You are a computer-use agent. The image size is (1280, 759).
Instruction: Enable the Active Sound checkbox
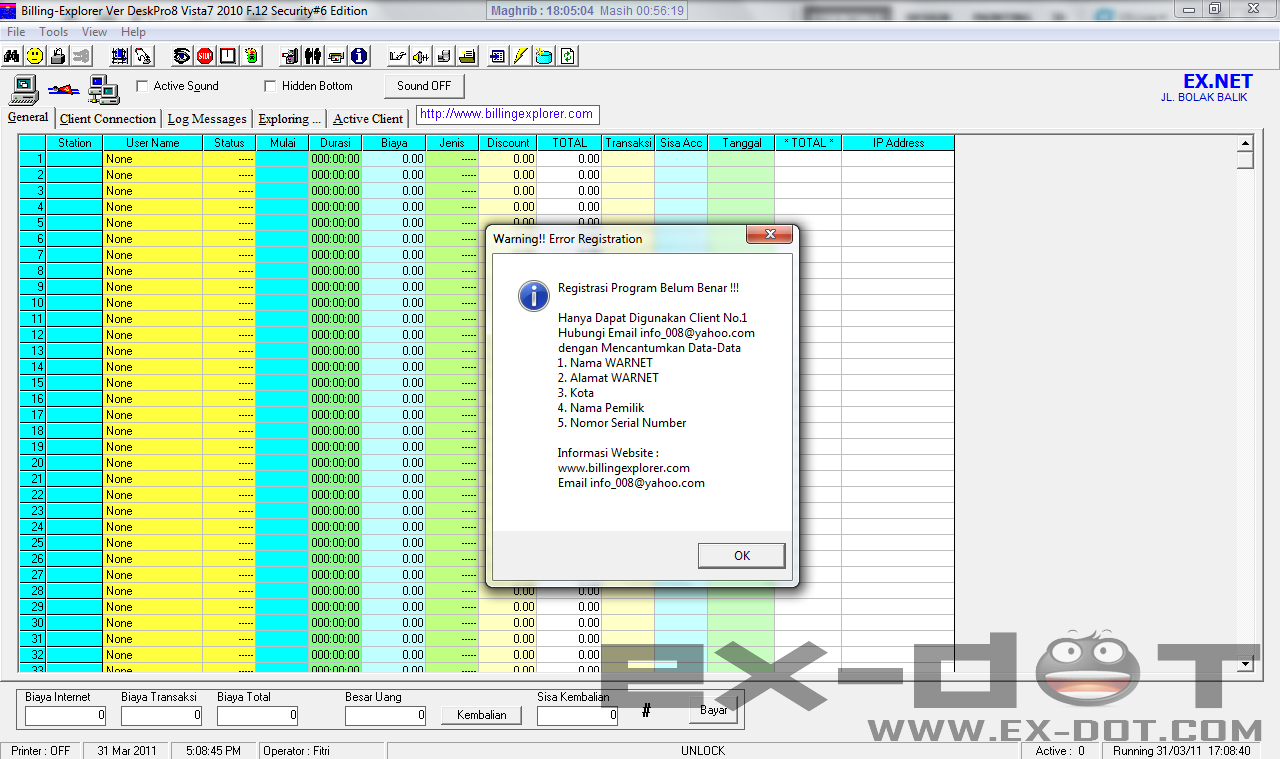click(143, 85)
